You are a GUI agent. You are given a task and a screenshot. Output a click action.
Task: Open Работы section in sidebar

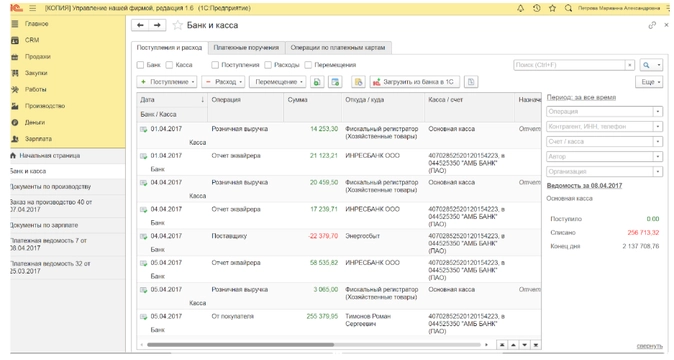[x=35, y=89]
